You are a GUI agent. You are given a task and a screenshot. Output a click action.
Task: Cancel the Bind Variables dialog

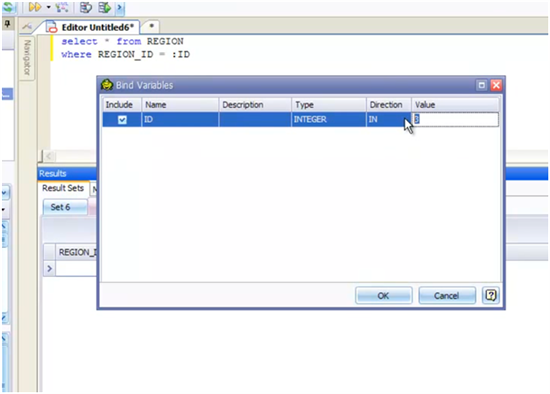click(x=447, y=295)
